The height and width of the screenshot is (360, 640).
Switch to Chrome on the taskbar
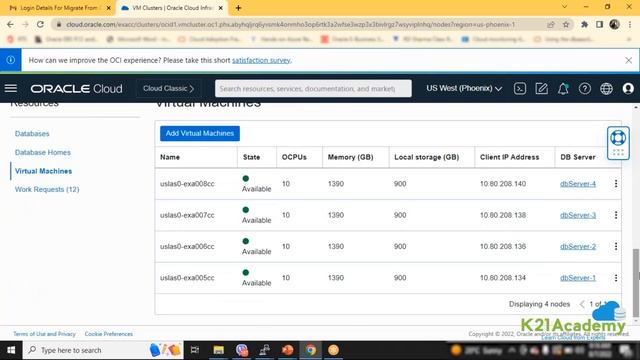tap(311, 350)
